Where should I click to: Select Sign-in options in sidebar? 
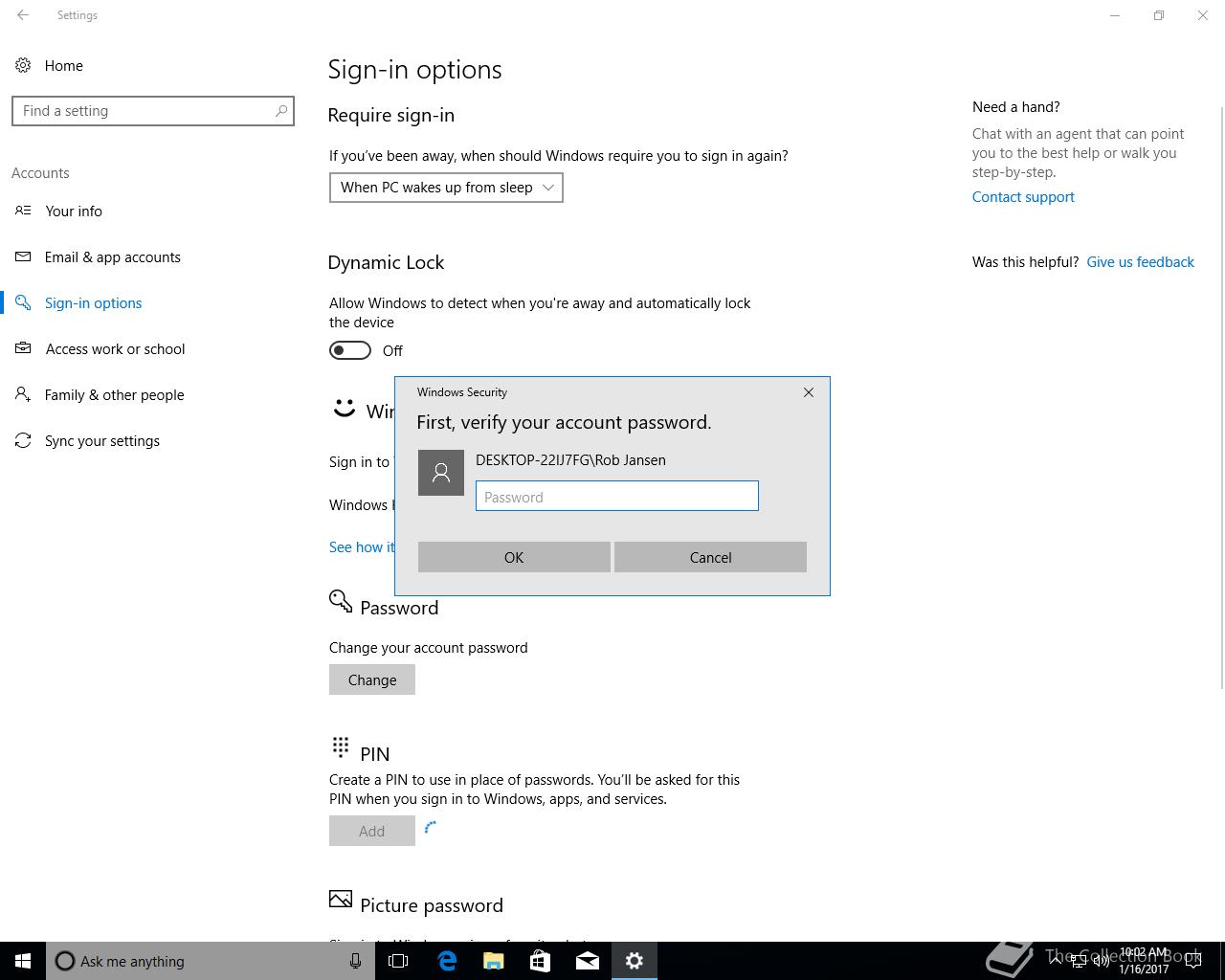[x=94, y=302]
